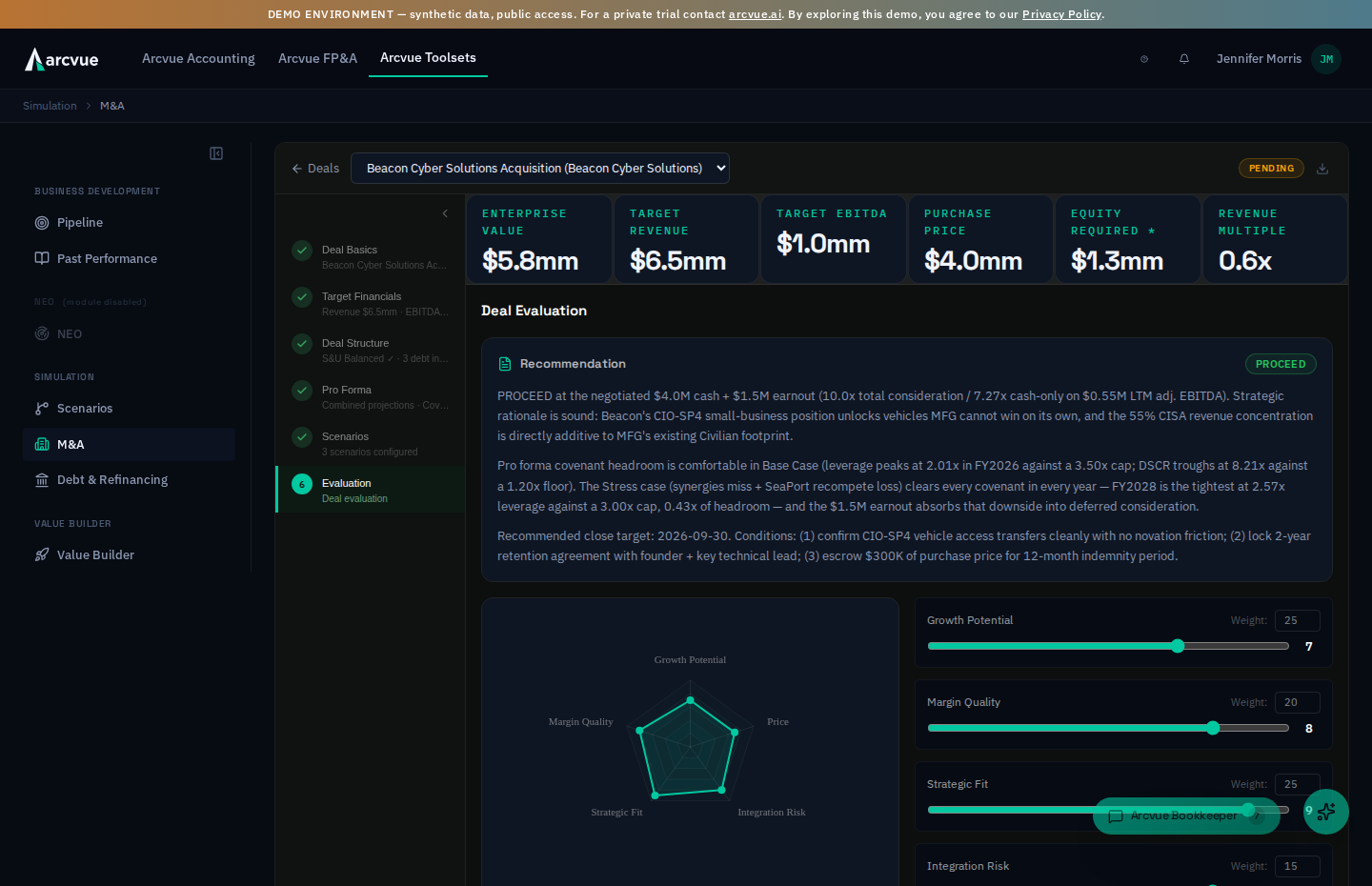Image resolution: width=1372 pixels, height=886 pixels.
Task: Open the help icon in header
Action: click(1144, 59)
